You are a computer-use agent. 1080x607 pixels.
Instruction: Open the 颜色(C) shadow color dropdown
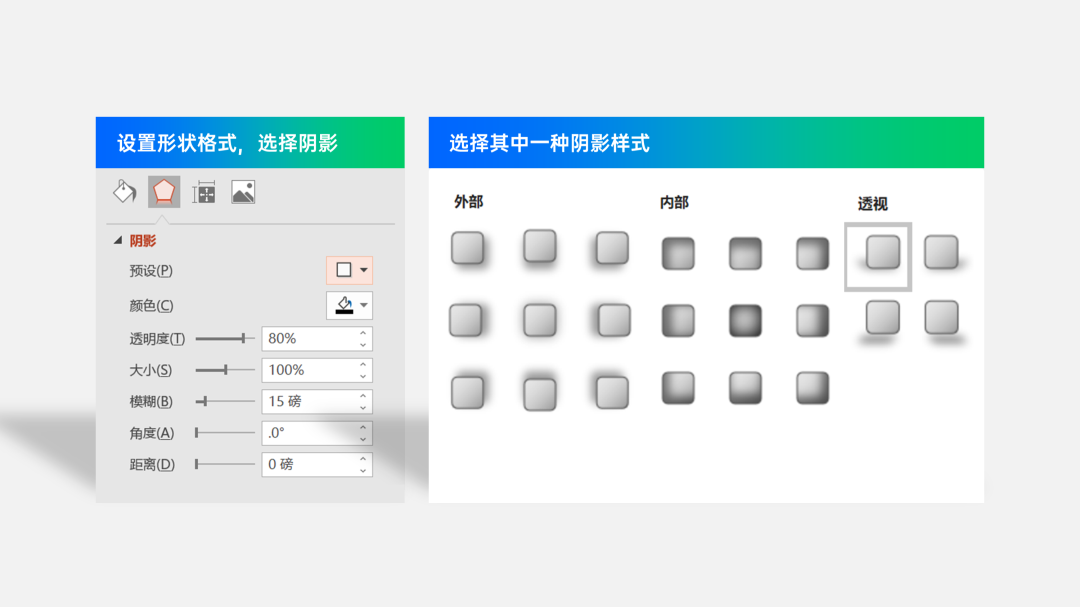[349, 305]
